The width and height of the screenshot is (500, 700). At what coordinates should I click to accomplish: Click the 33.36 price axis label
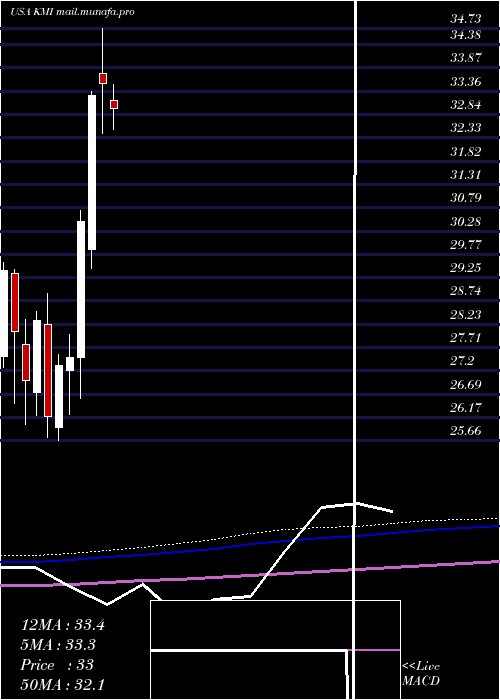coord(466,82)
